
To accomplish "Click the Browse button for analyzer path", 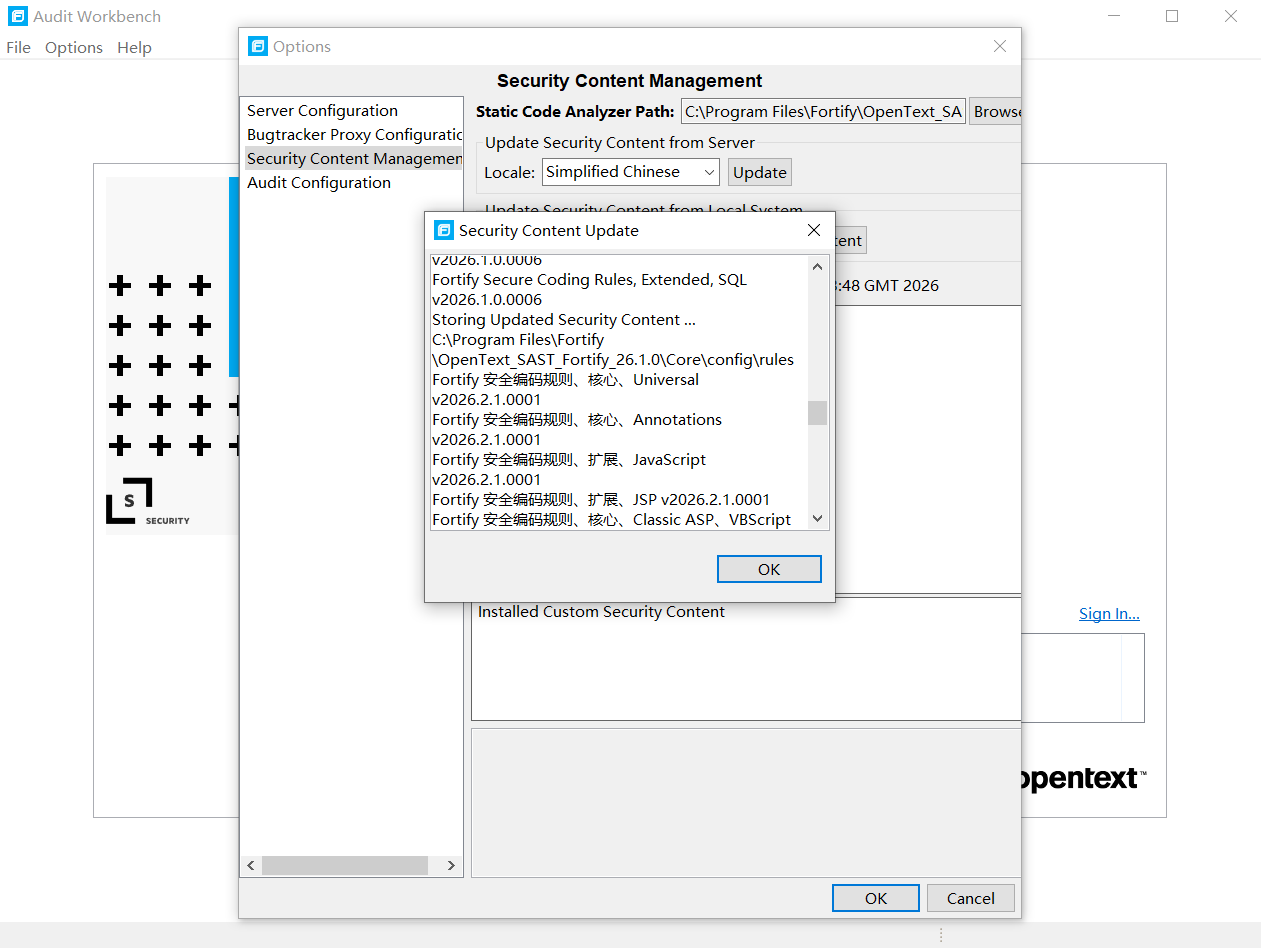I will click(996, 112).
